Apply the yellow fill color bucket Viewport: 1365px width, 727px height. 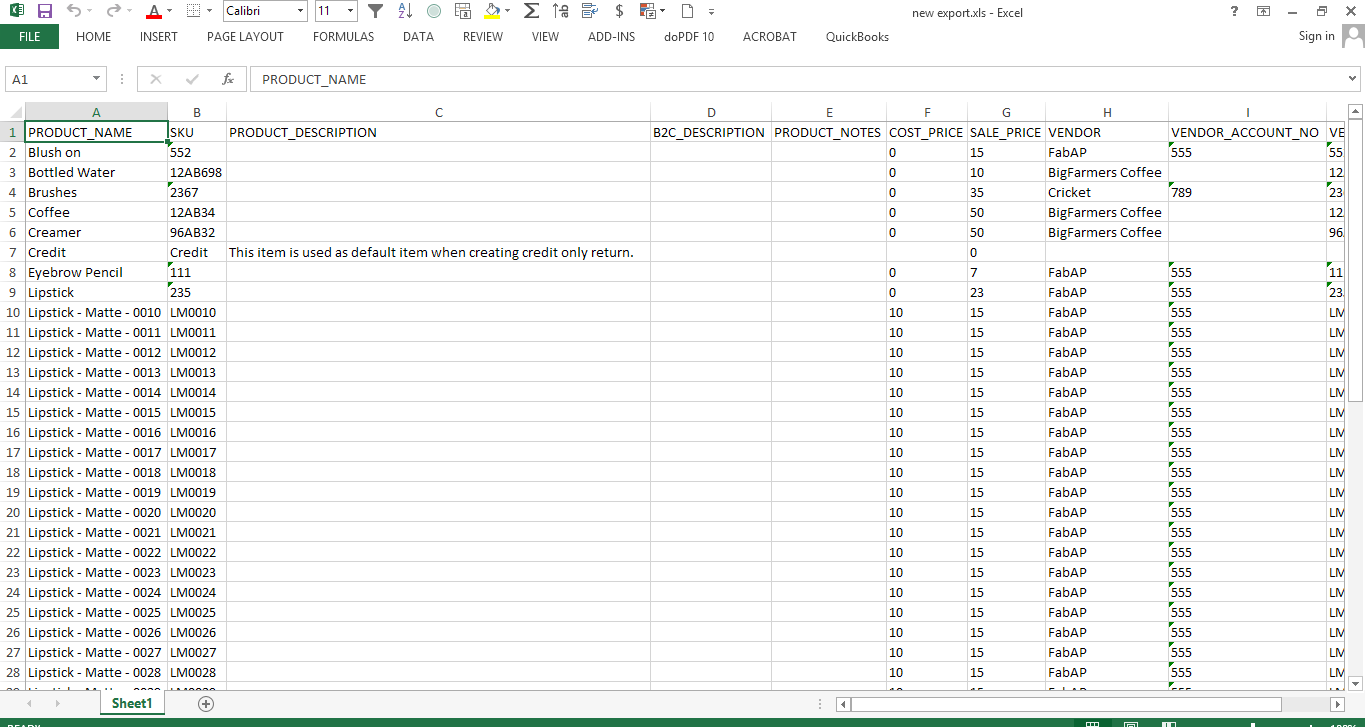click(490, 11)
